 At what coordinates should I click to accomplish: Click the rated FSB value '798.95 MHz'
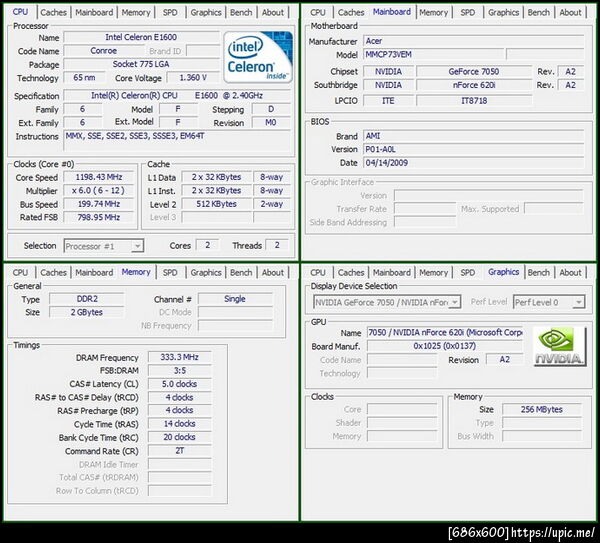pyautogui.click(x=99, y=217)
